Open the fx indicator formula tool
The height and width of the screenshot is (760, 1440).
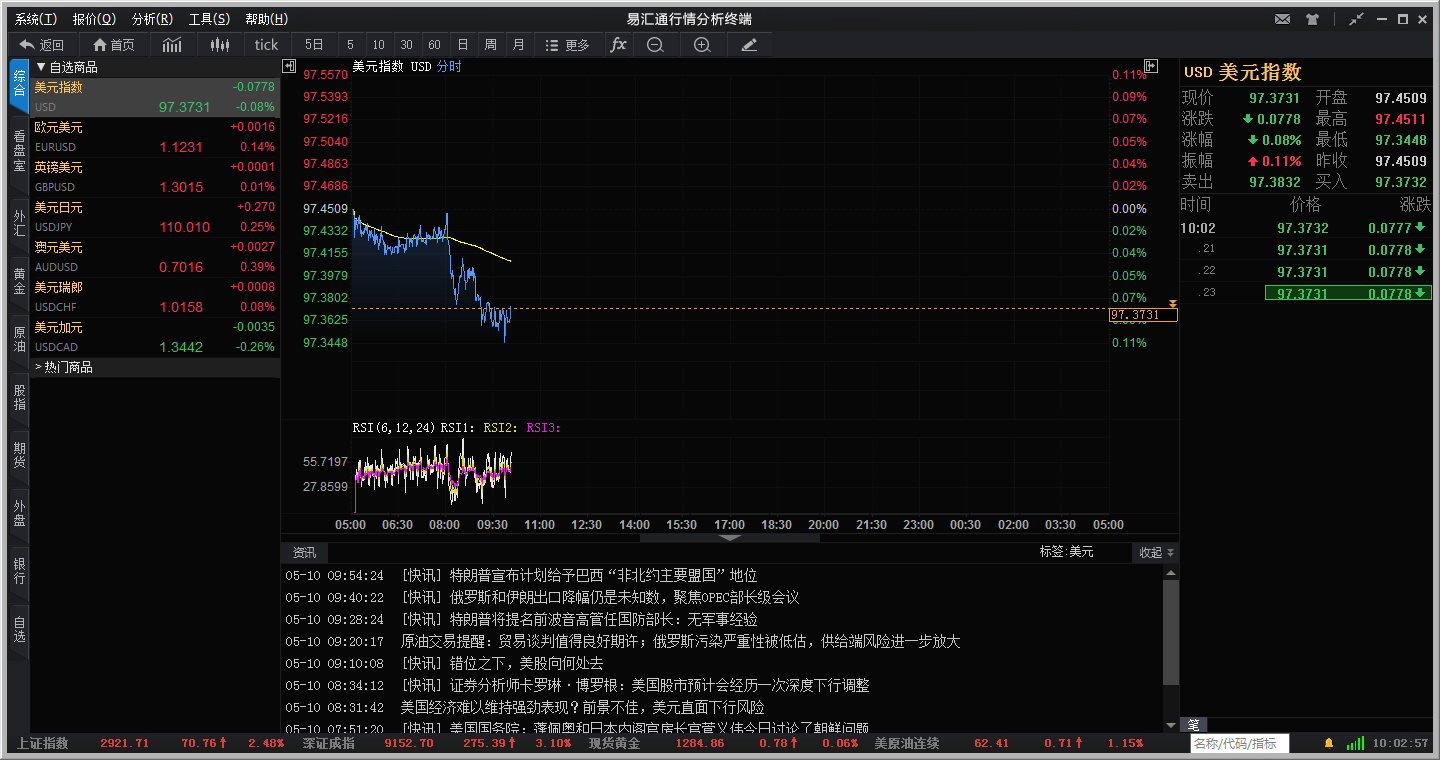618,45
